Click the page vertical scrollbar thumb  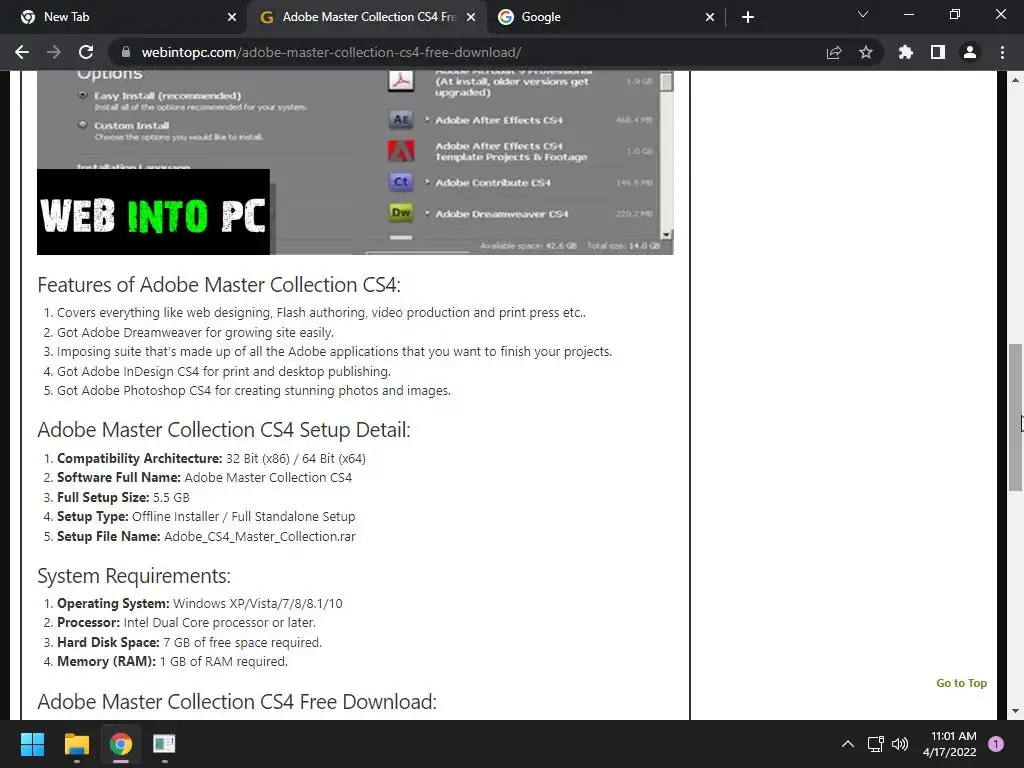click(x=1015, y=417)
